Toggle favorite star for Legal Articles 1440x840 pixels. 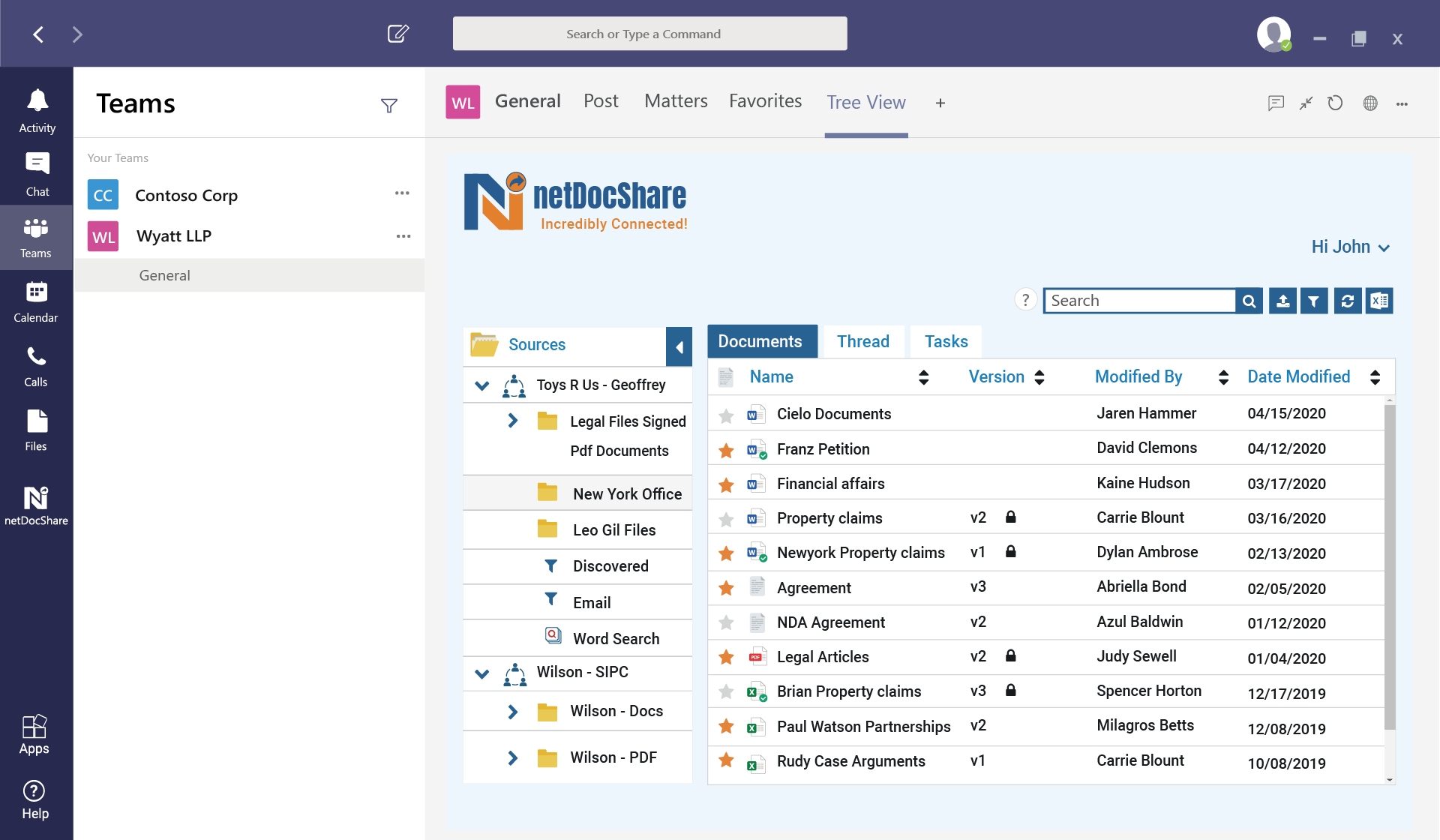(x=726, y=657)
